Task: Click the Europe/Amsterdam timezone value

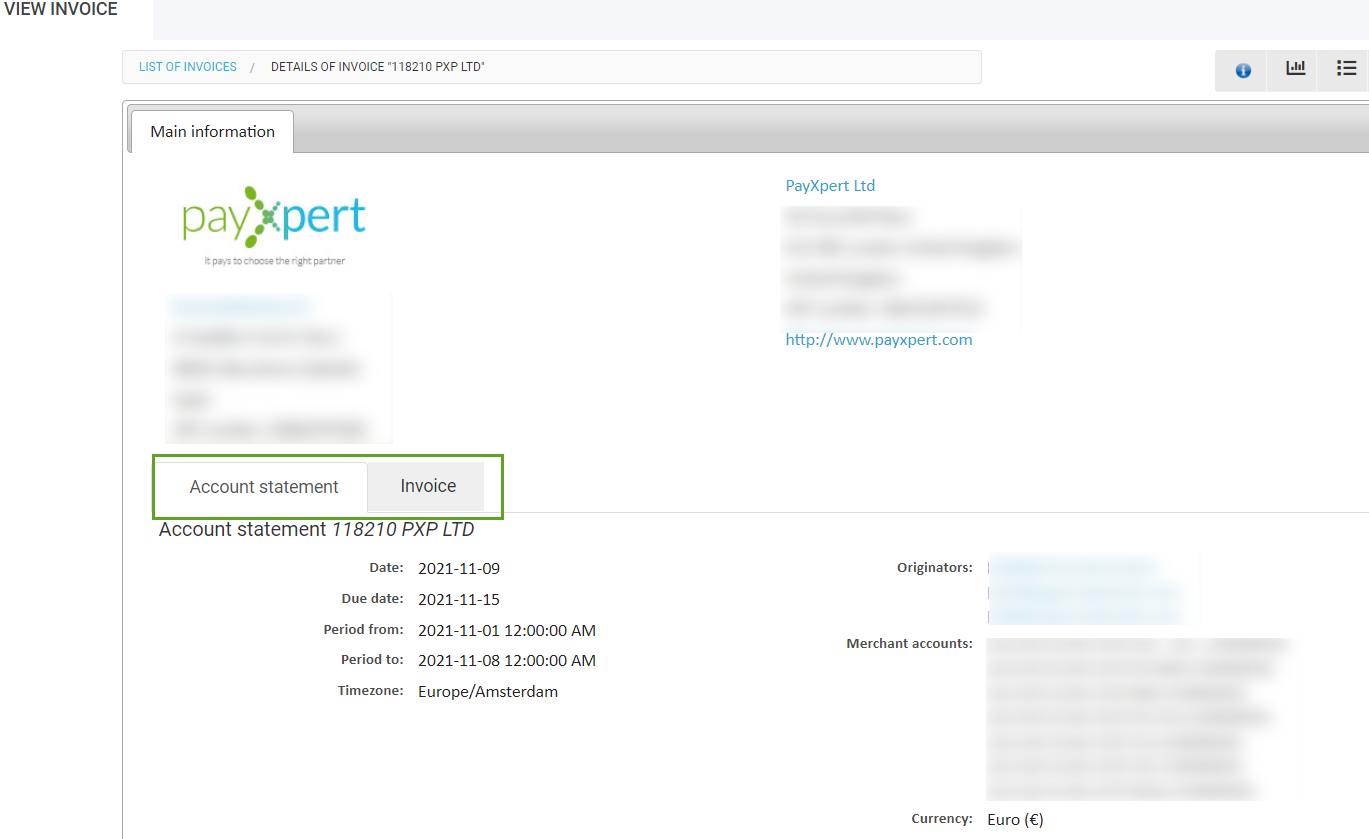Action: click(x=488, y=692)
